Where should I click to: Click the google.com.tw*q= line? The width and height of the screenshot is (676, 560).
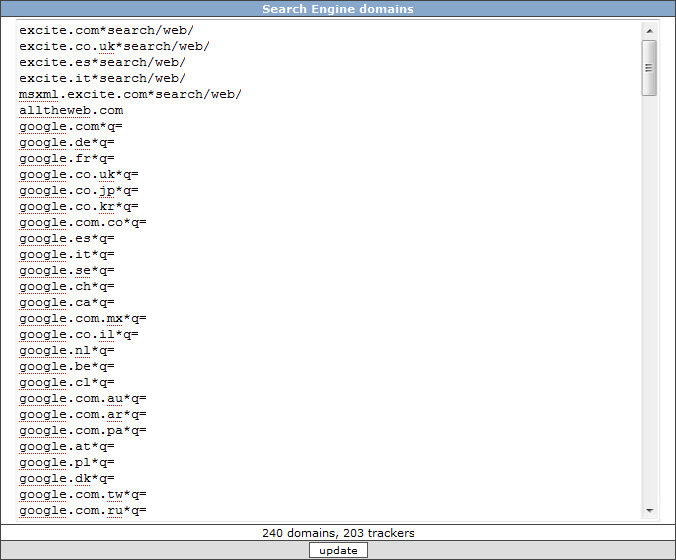(83, 494)
